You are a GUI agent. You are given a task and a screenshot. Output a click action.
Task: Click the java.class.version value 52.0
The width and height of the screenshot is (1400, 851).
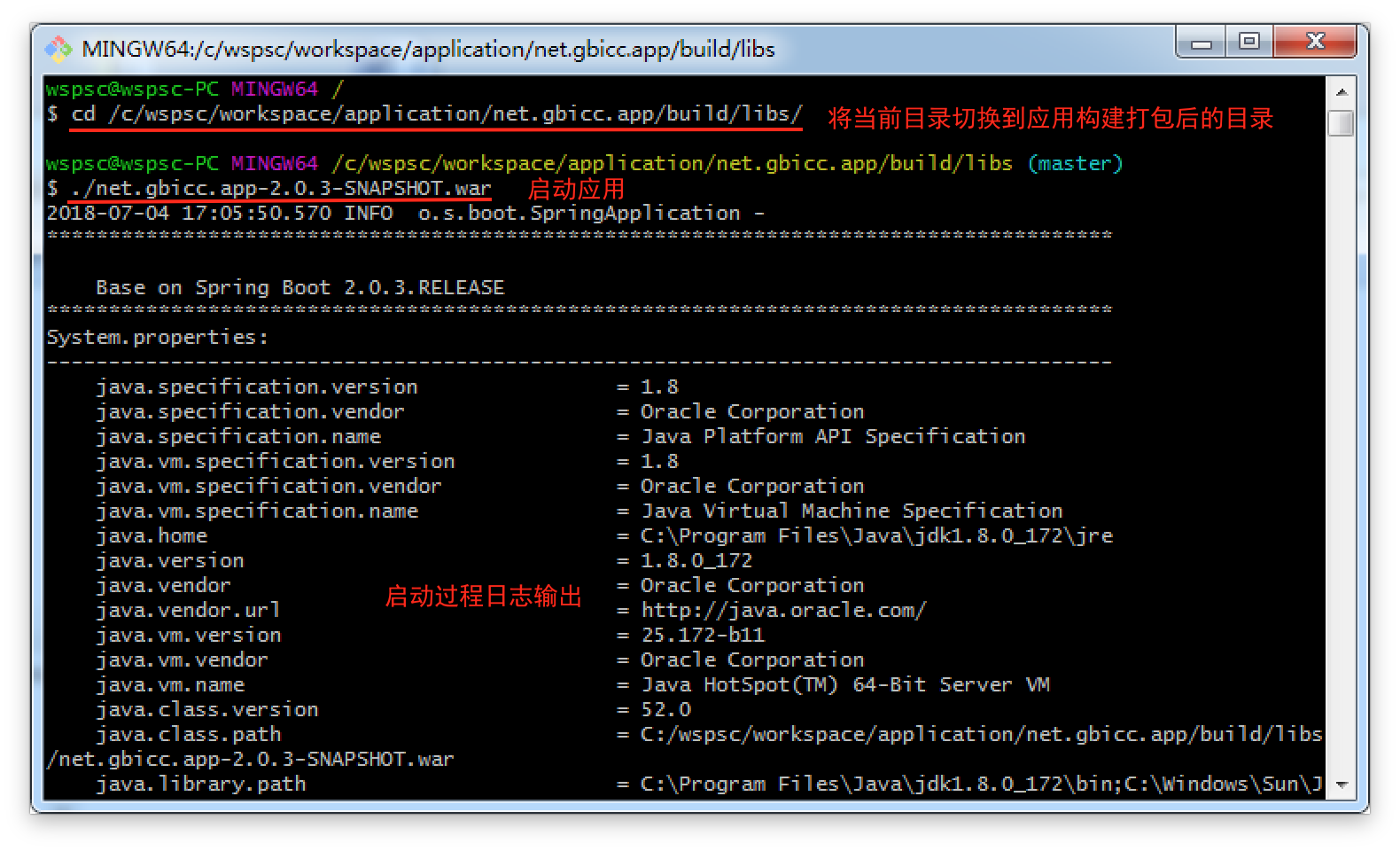pos(665,709)
